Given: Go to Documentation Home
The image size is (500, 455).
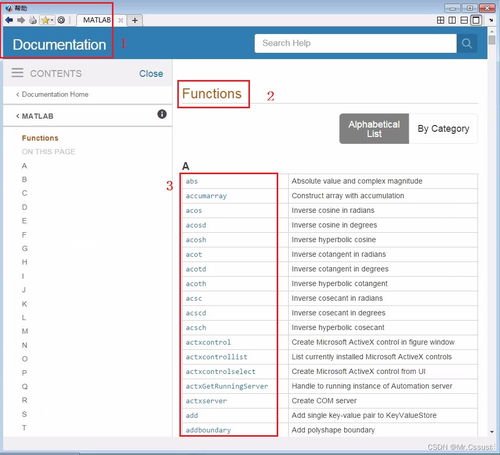Looking at the screenshot, I should click(x=52, y=94).
